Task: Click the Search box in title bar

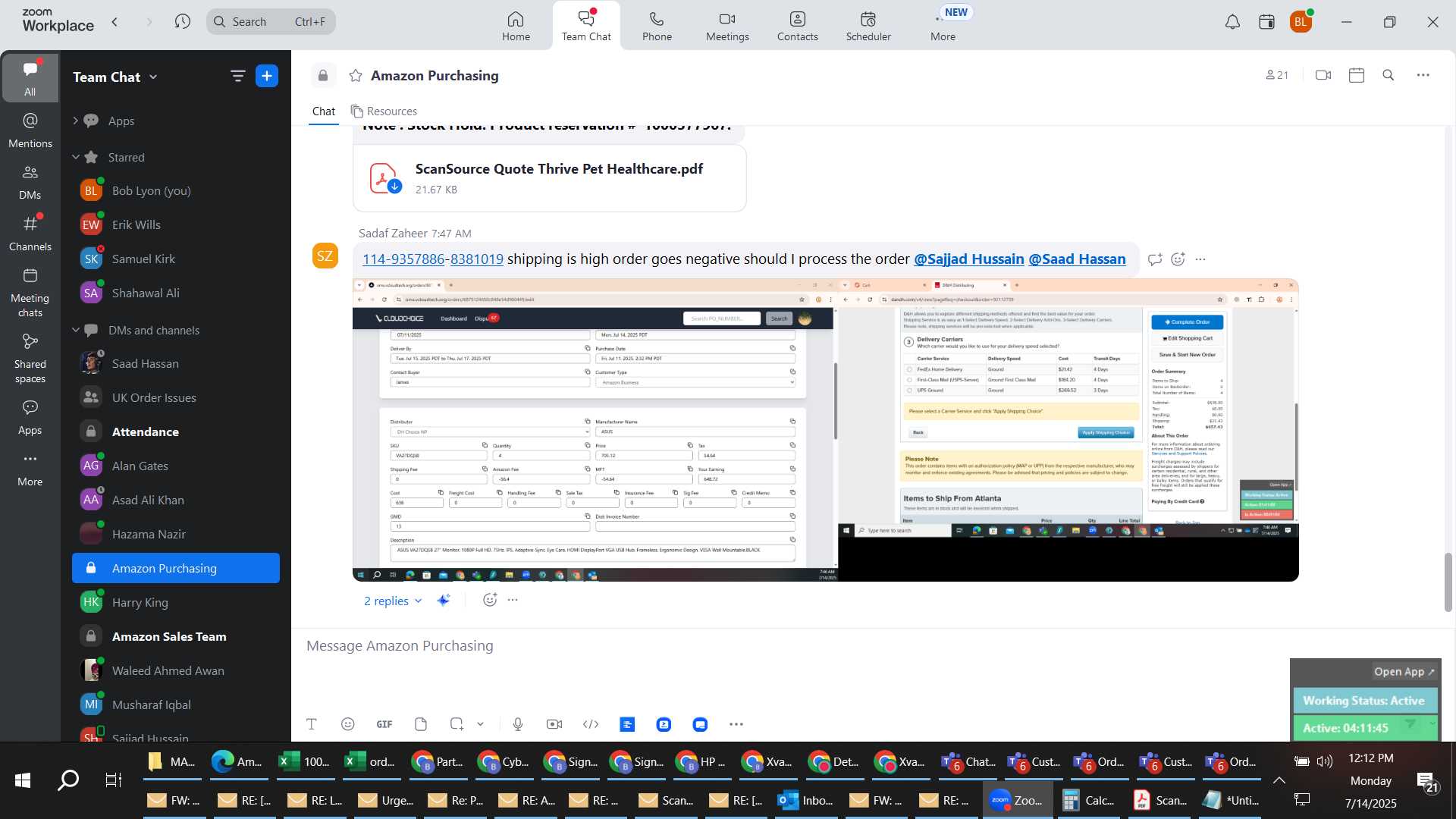Action: tap(271, 21)
